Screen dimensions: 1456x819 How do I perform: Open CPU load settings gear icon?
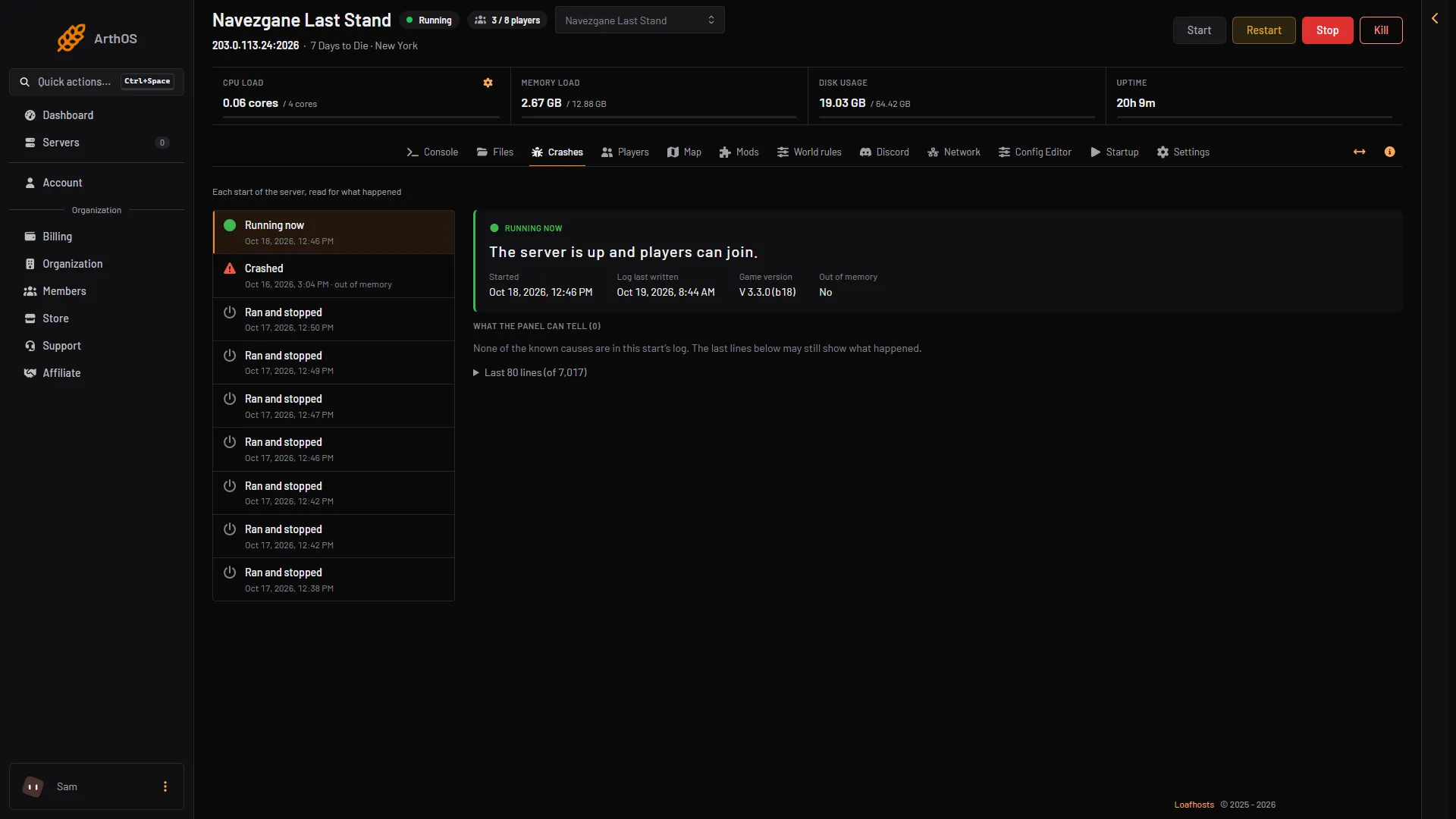tap(488, 83)
